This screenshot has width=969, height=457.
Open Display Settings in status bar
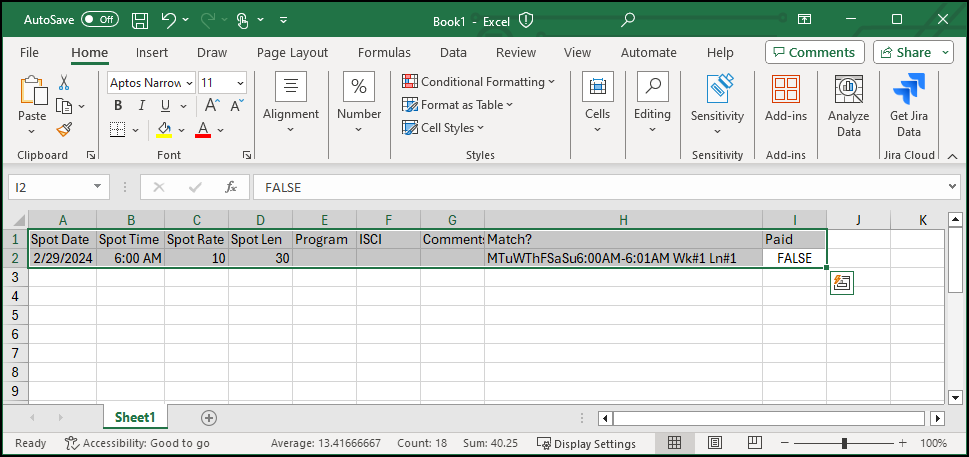(586, 443)
